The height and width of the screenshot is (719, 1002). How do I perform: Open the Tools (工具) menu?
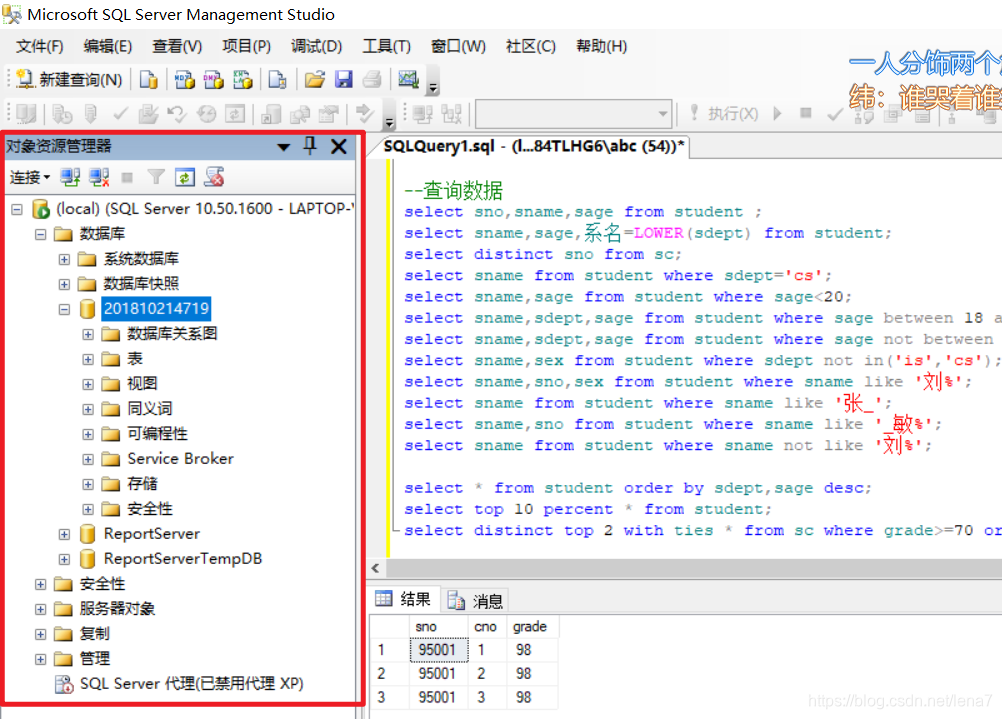[387, 46]
